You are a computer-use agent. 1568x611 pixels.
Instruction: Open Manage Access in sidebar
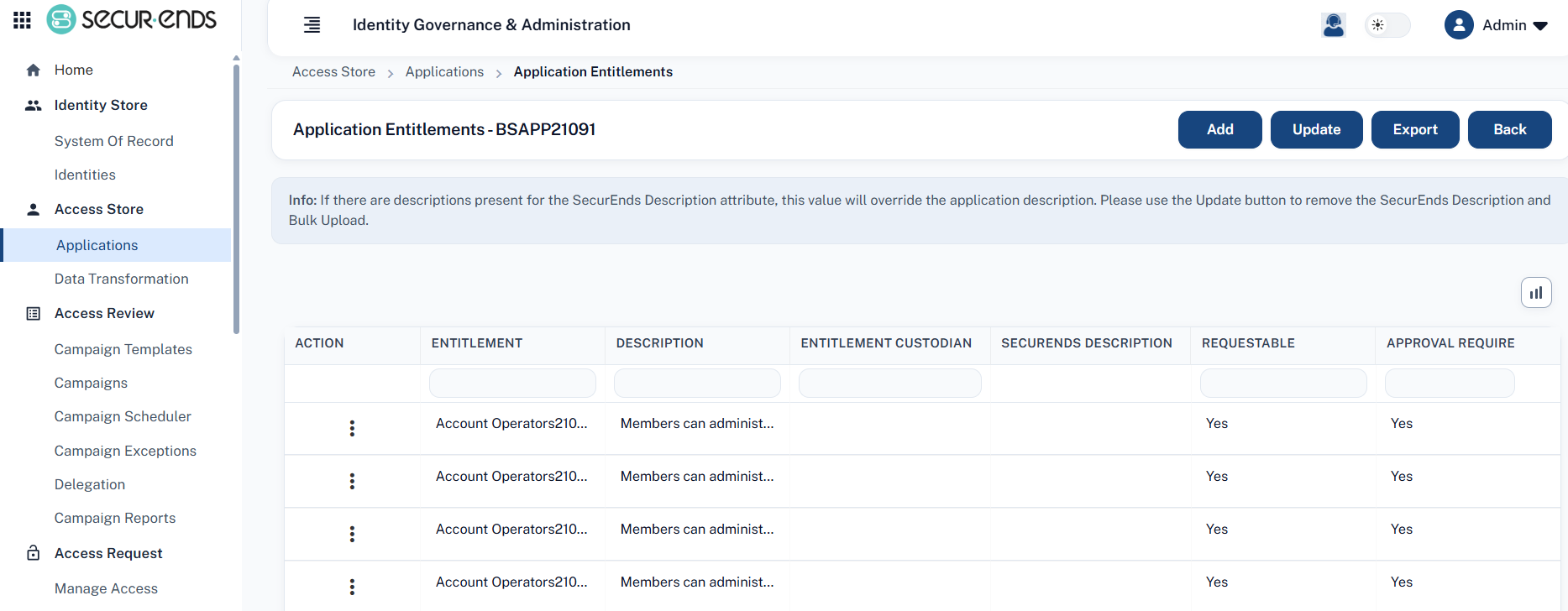pos(106,588)
